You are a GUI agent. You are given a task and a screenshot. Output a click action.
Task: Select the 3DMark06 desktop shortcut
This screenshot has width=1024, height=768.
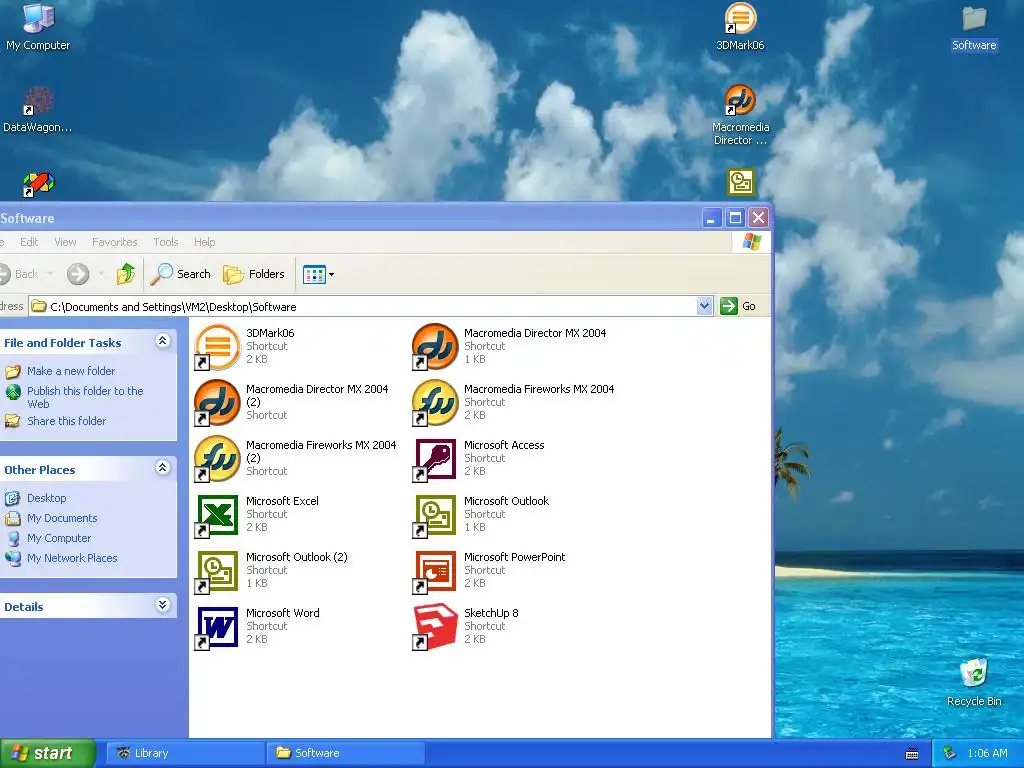740,26
